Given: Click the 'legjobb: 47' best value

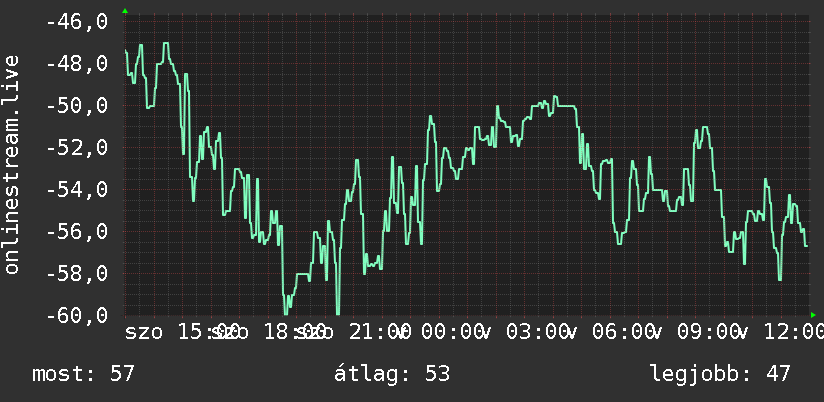Looking at the screenshot, I should point(720,374).
